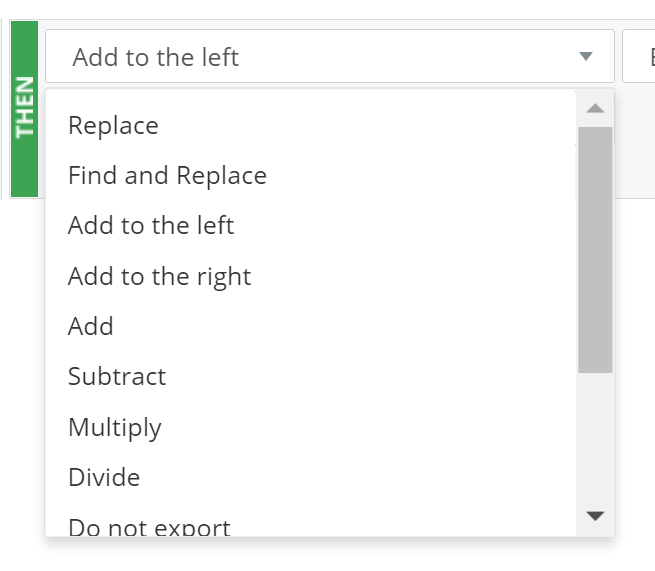Click the scroll-down arrow of the options list
This screenshot has width=655, height=571.
595,516
